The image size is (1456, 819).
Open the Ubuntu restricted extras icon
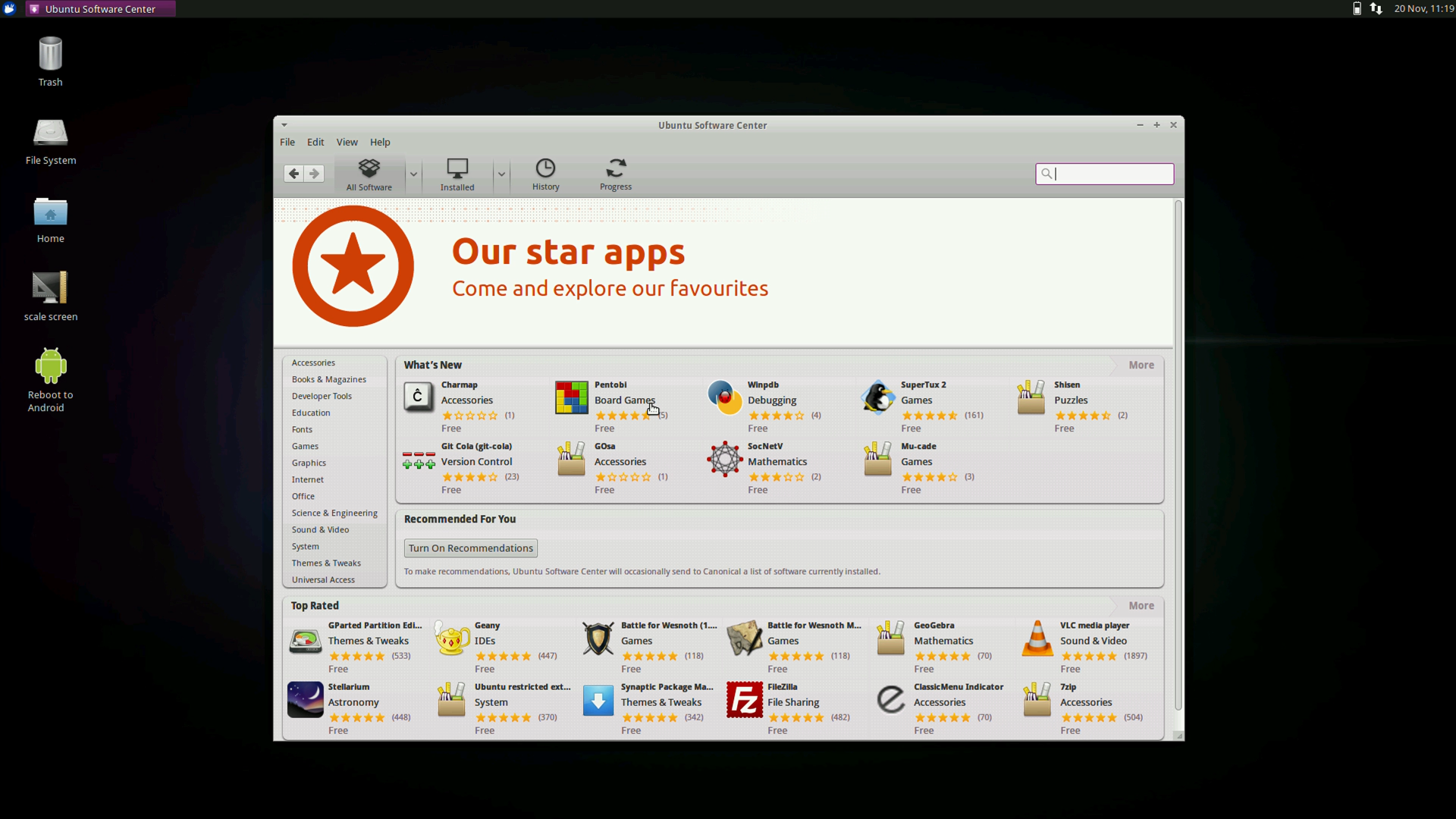coord(452,700)
